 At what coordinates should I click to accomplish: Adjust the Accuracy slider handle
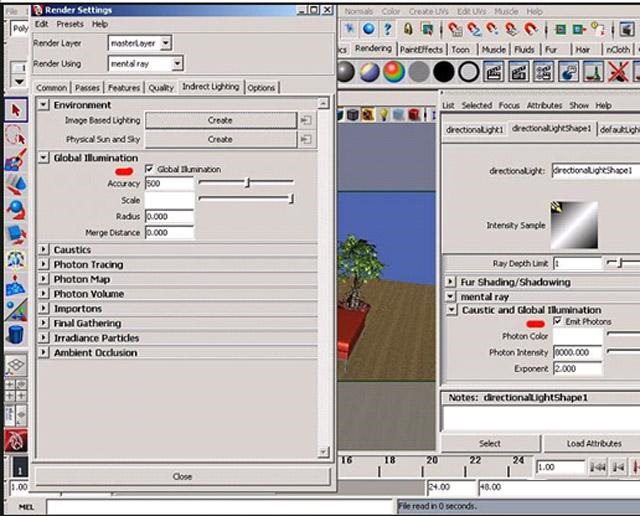coord(247,182)
